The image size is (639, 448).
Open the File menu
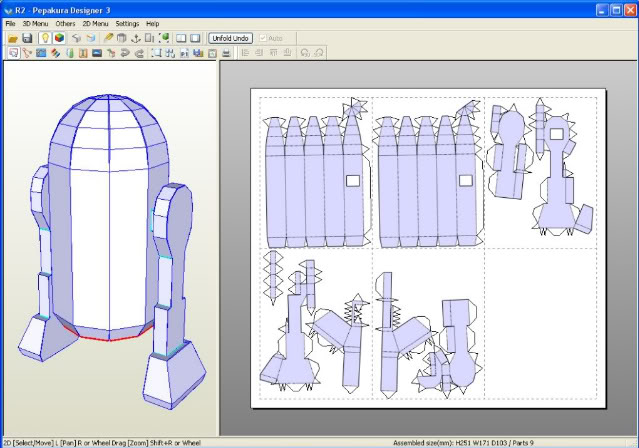10,23
